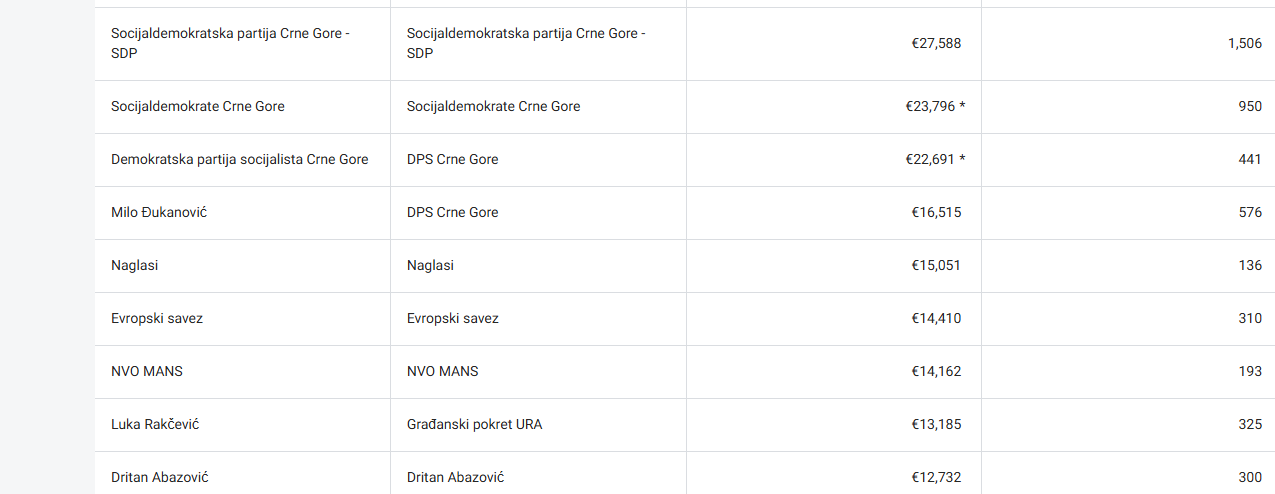Click the 1,506 ads count cell

point(1128,44)
